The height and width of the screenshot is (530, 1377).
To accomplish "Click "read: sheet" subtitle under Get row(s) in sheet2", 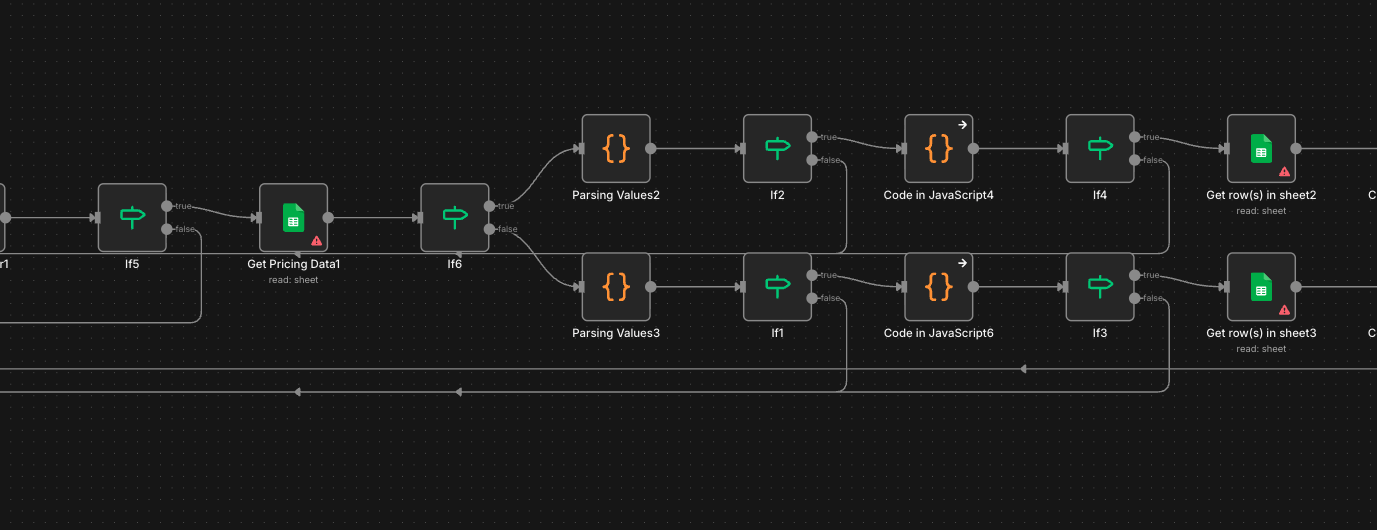I will 1261,211.
